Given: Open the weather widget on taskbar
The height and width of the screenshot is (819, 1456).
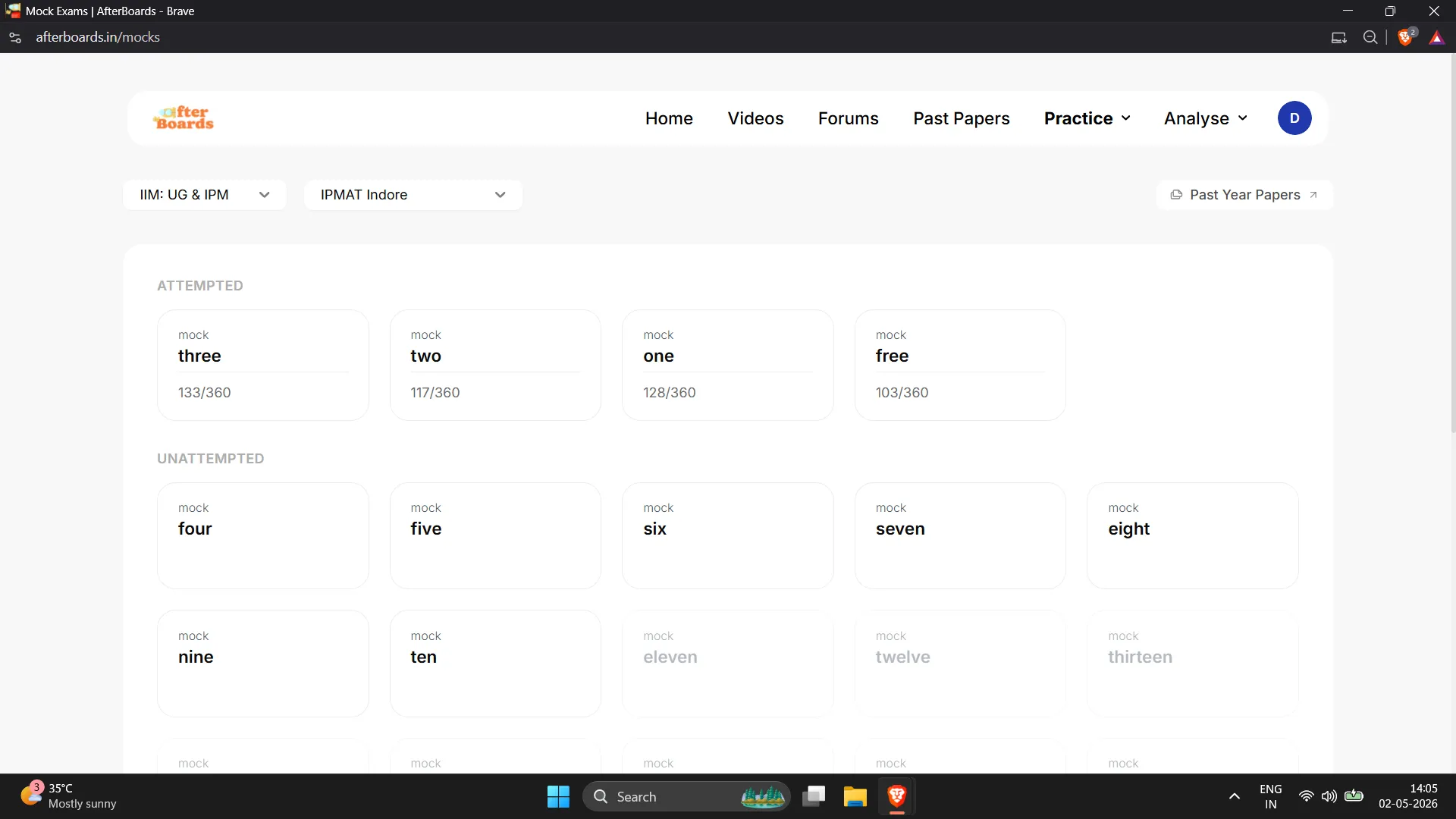Looking at the screenshot, I should [x=68, y=796].
